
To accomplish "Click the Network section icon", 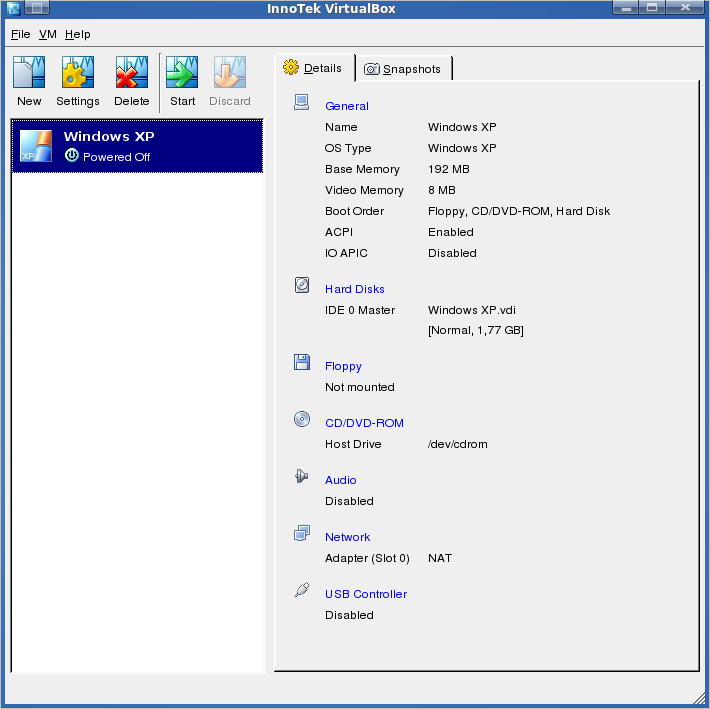I will [302, 534].
